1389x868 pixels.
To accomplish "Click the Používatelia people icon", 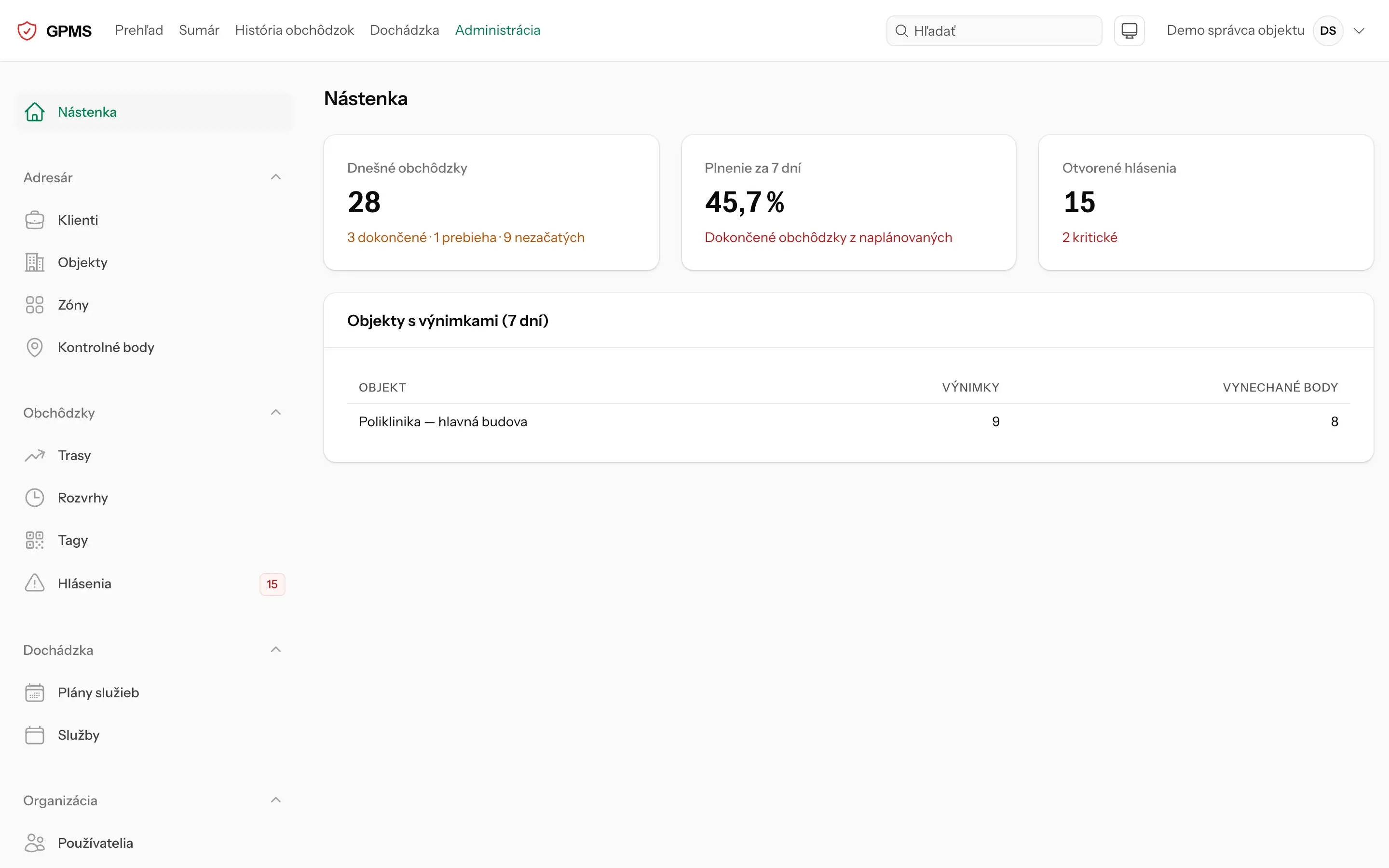I will click(34, 843).
